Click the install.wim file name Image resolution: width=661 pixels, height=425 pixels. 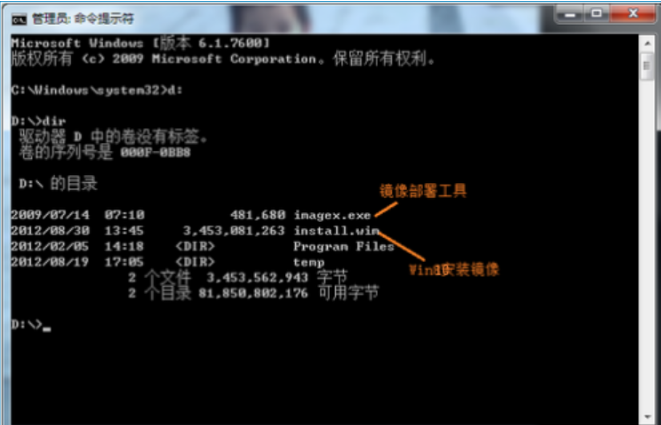[336, 231]
